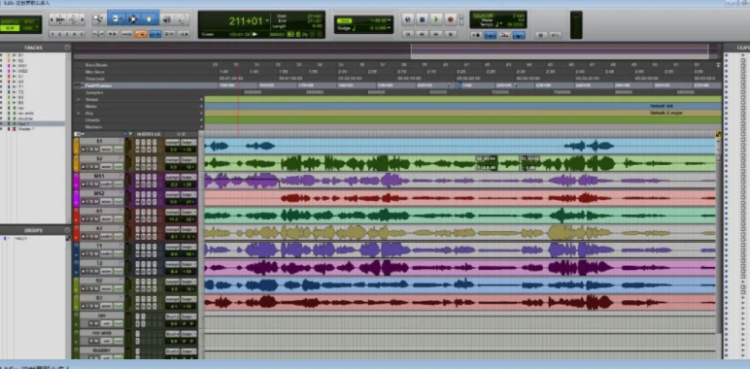Open the Tracks list panel menu
The height and width of the screenshot is (369, 750).
67,47
